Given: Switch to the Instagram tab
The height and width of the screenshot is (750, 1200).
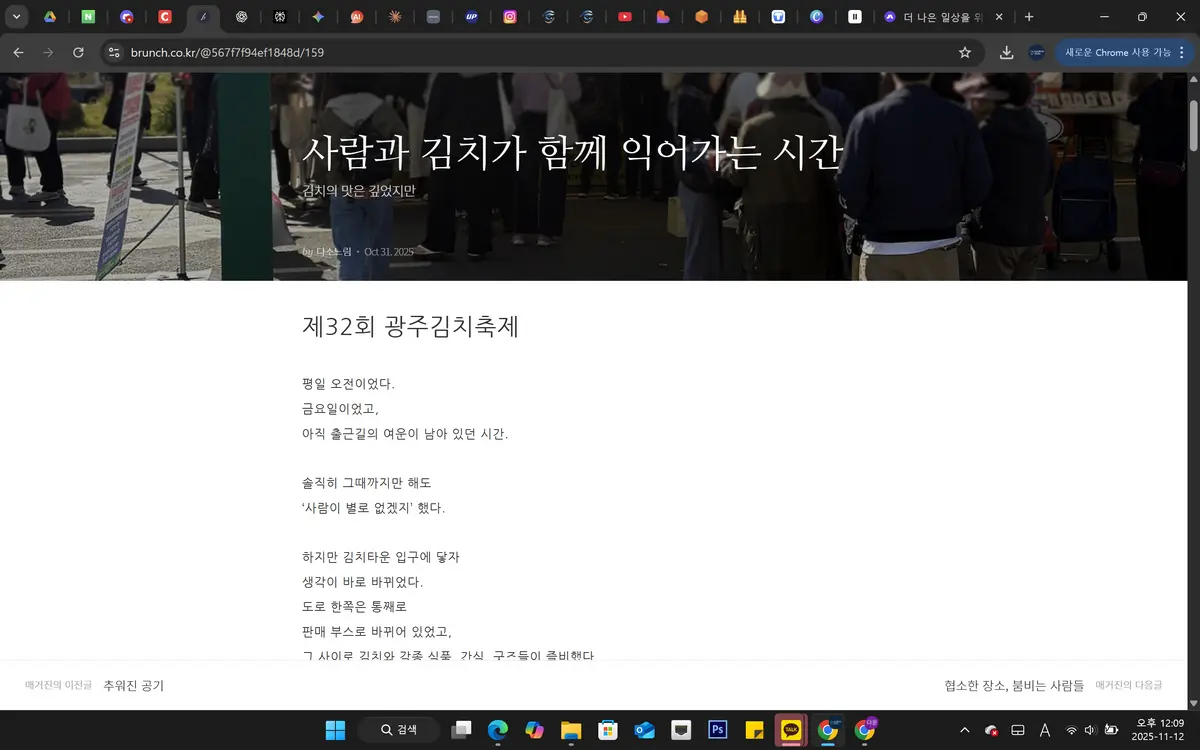Looking at the screenshot, I should tap(510, 17).
